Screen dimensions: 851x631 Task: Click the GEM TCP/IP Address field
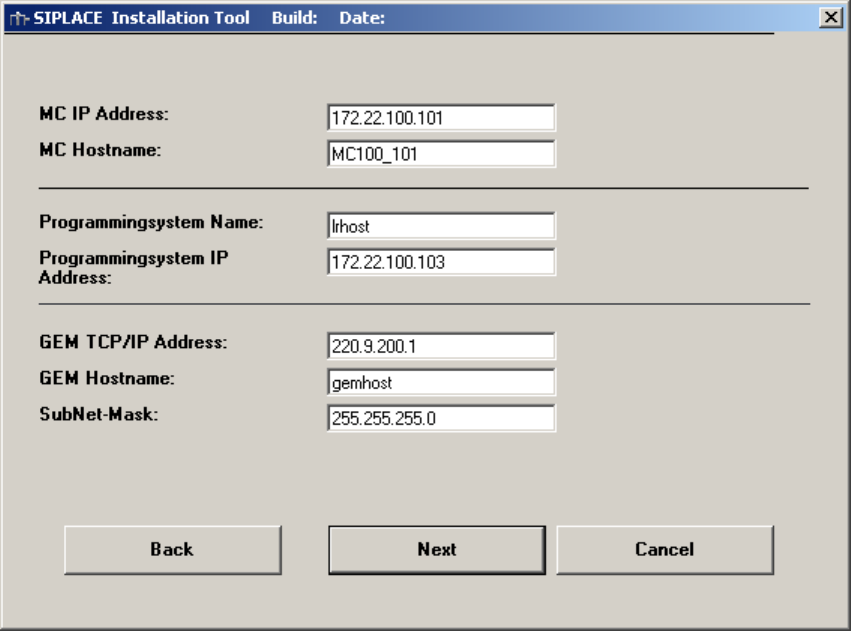point(441,346)
